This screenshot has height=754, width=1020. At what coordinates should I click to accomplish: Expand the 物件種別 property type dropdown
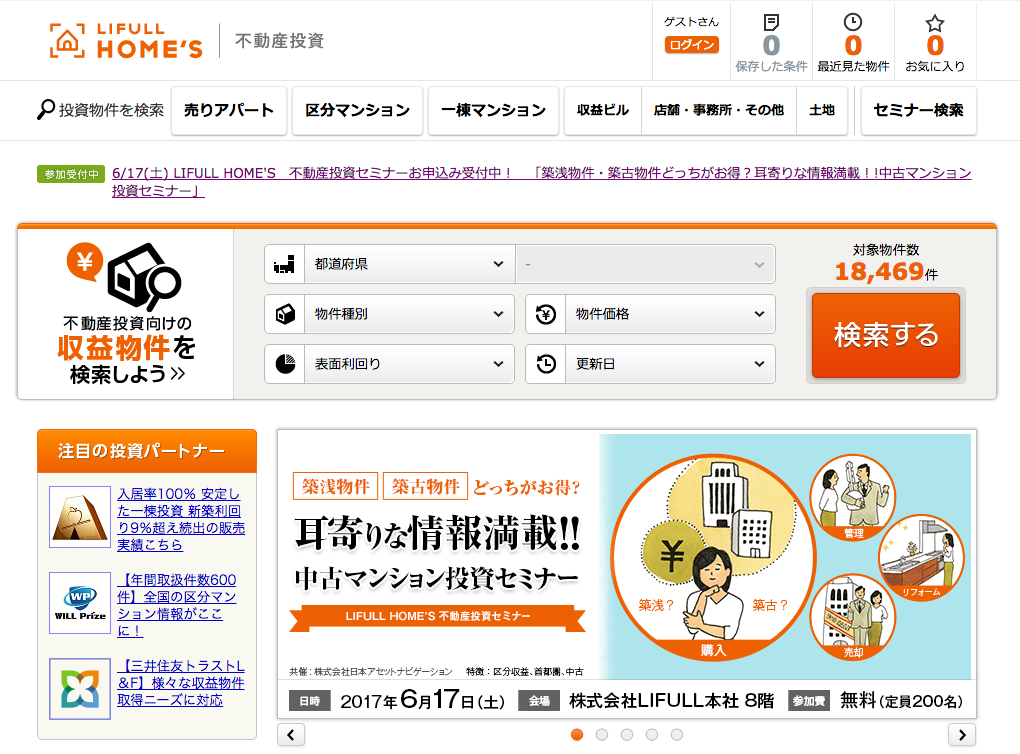[x=390, y=314]
